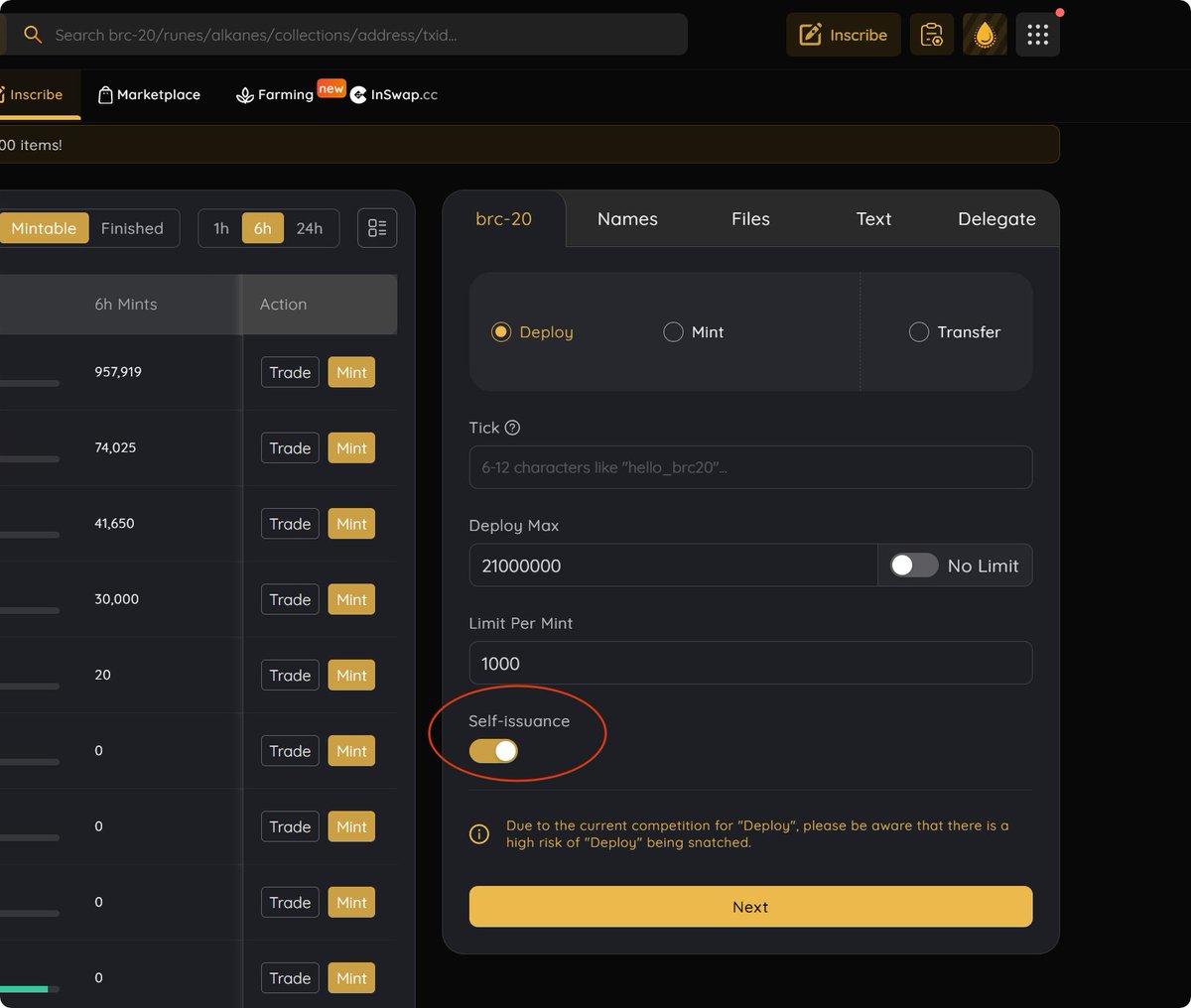Open Farming in navigation
Screen dimensions: 1191x1008
tap(275, 95)
